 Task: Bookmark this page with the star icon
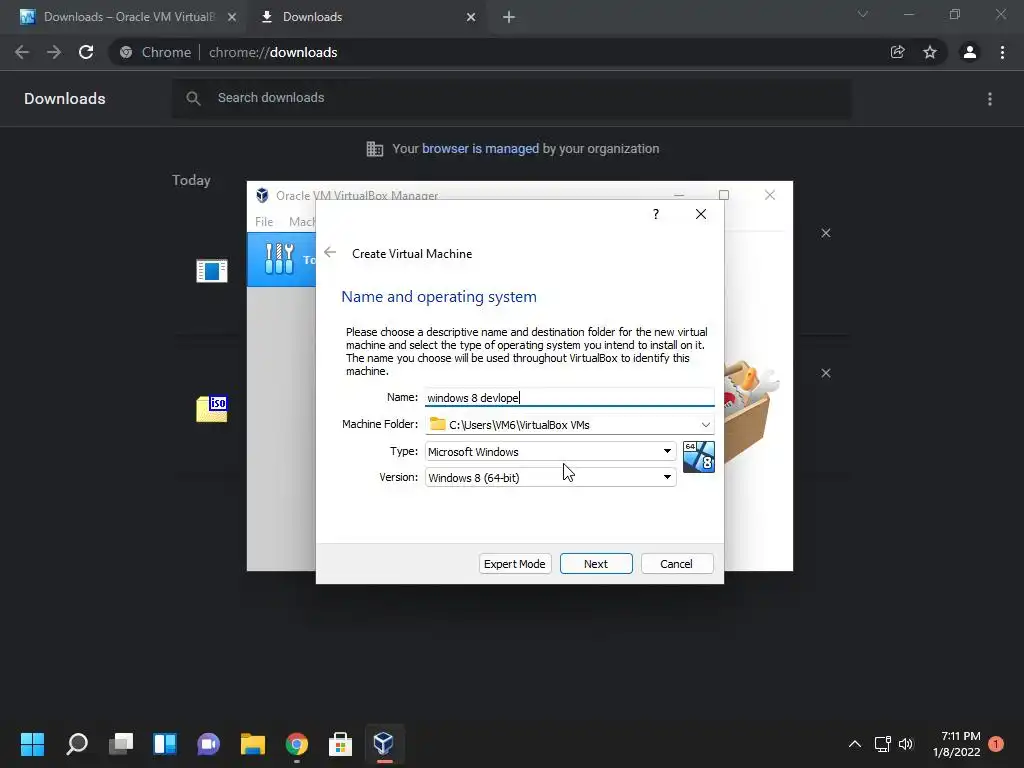click(930, 52)
